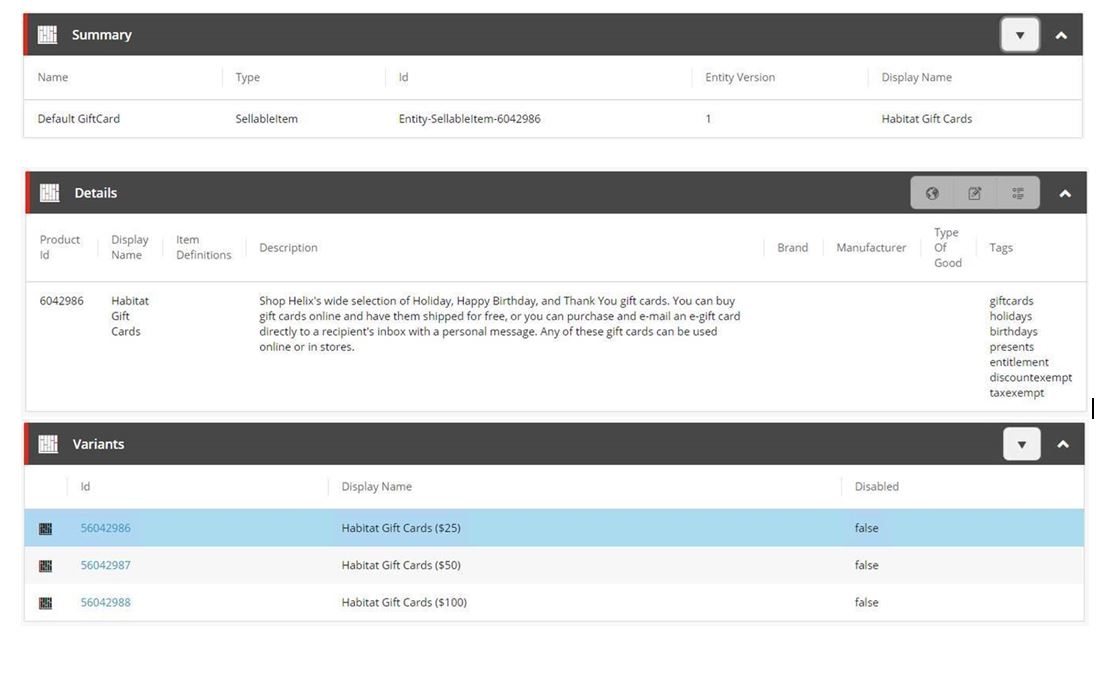Click the row icon beside variant 56042988

45,603
